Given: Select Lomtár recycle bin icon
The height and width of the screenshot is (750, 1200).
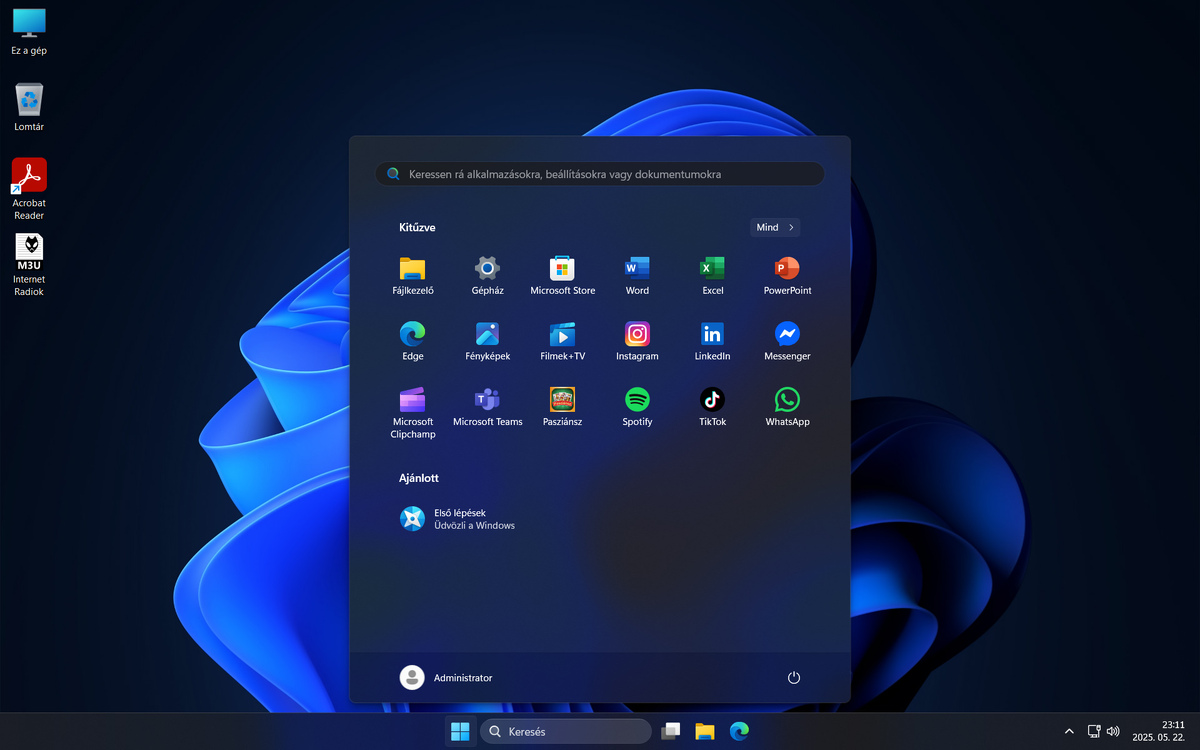Looking at the screenshot, I should click(29, 107).
